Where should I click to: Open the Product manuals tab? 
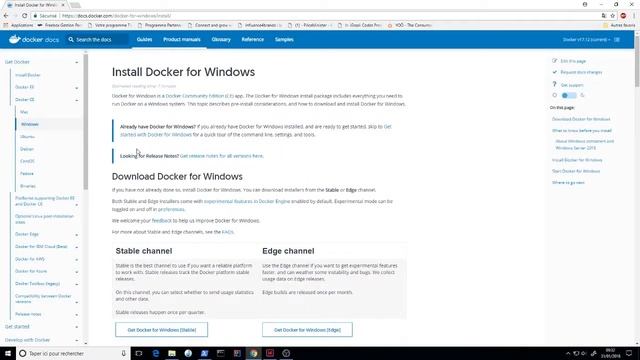[182, 40]
